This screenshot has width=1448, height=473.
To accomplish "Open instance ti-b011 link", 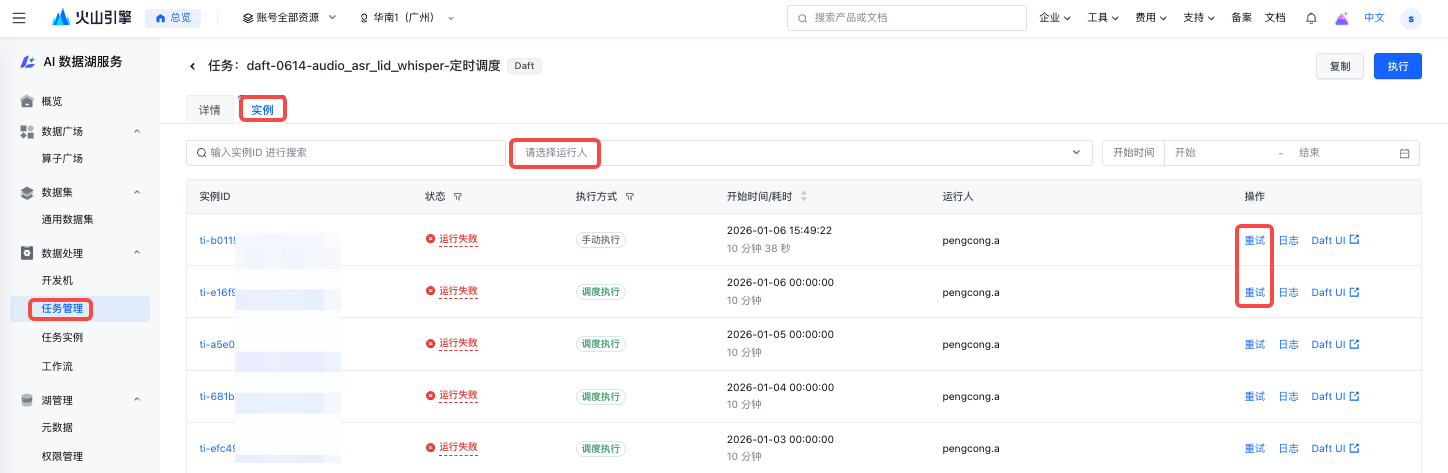I will (x=217, y=240).
